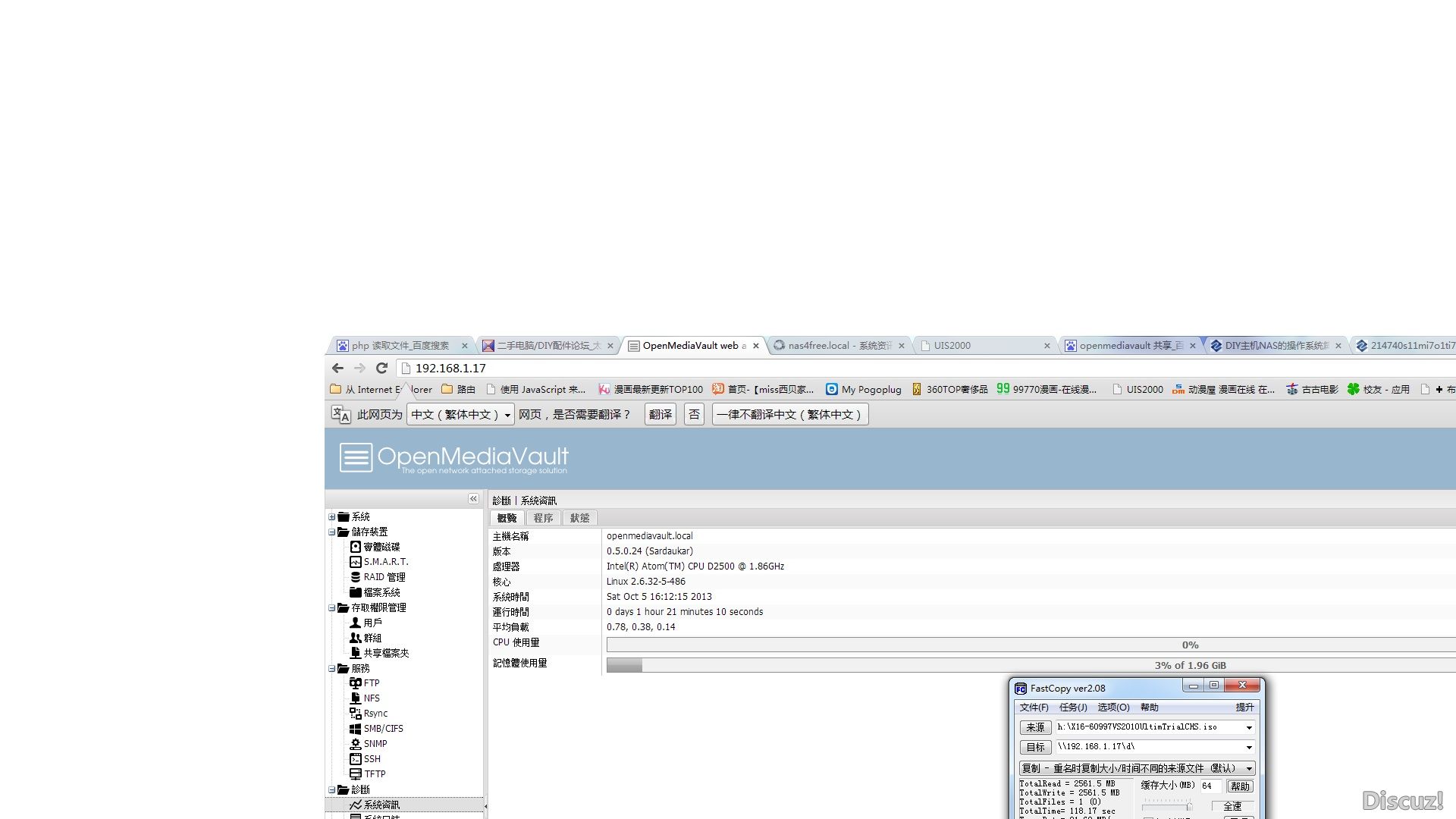This screenshot has width=1456, height=819.
Task: Click the translate icon in the bar
Action: (340, 414)
